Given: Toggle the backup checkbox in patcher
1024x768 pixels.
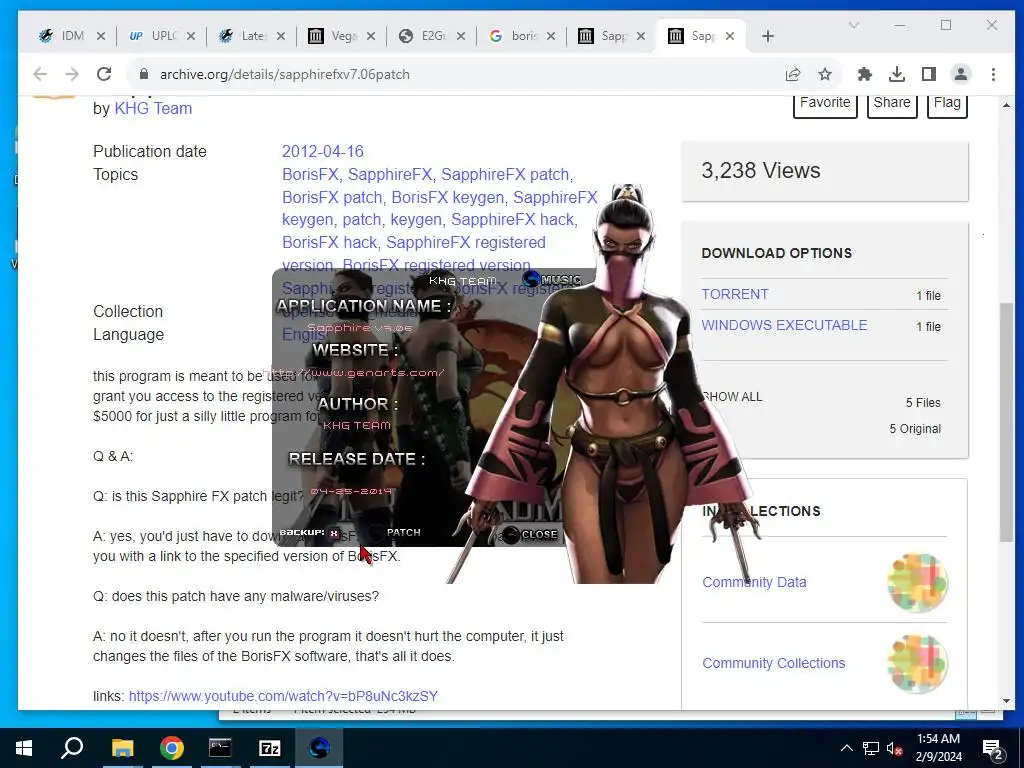Looking at the screenshot, I should click(x=334, y=534).
